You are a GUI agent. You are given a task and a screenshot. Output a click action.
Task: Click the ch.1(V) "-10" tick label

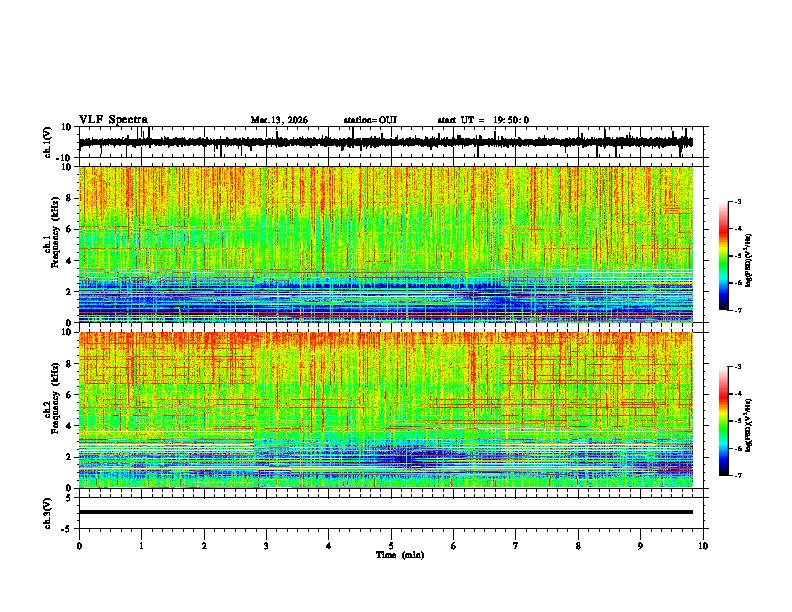pos(65,158)
